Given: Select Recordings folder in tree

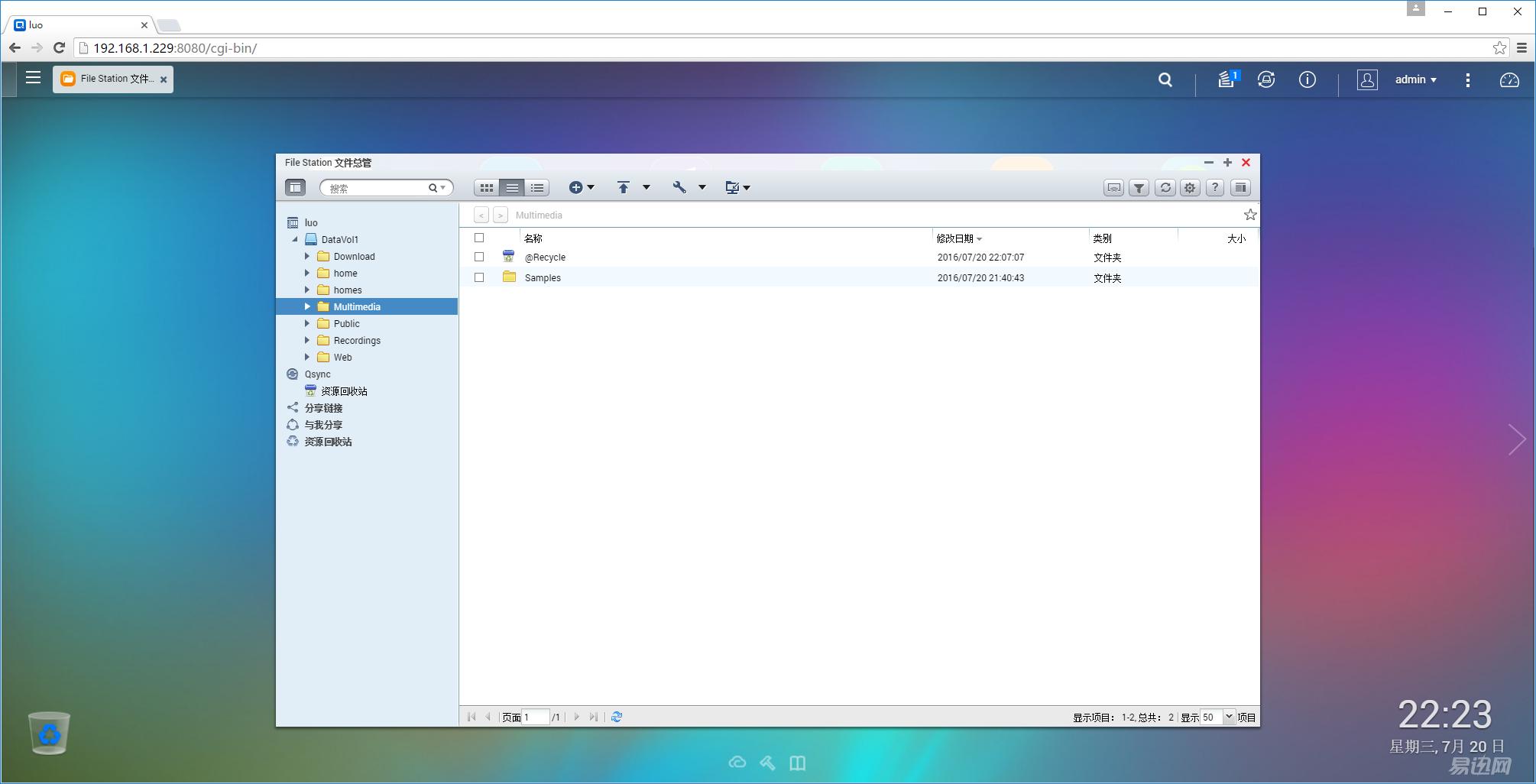Looking at the screenshot, I should [x=357, y=341].
